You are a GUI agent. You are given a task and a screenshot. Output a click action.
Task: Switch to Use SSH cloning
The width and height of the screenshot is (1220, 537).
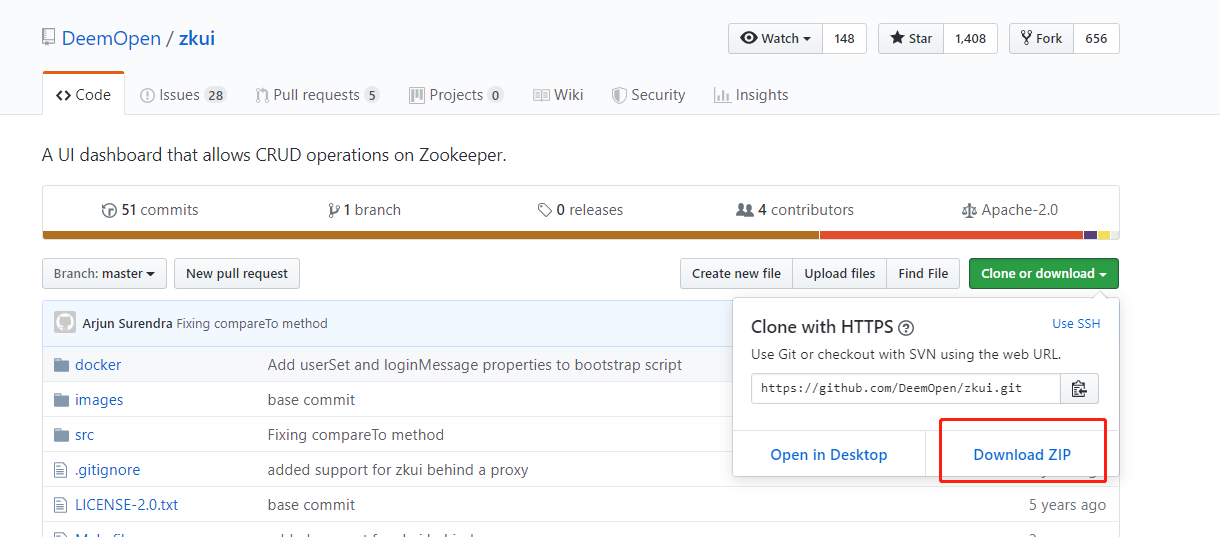[x=1076, y=324]
